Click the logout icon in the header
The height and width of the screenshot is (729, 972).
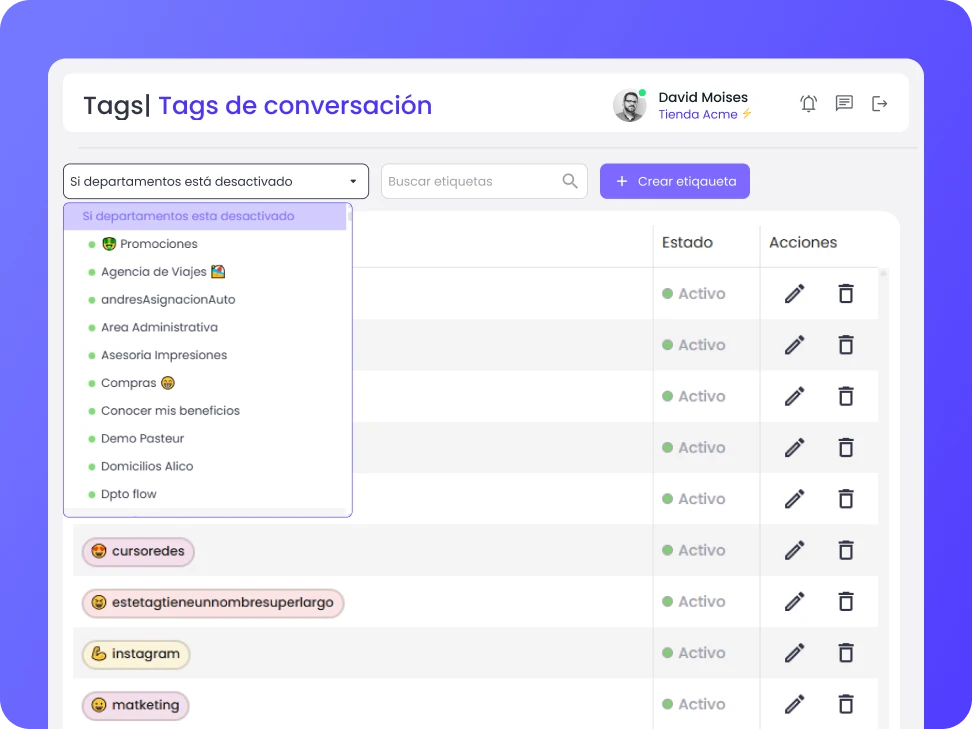tap(879, 103)
